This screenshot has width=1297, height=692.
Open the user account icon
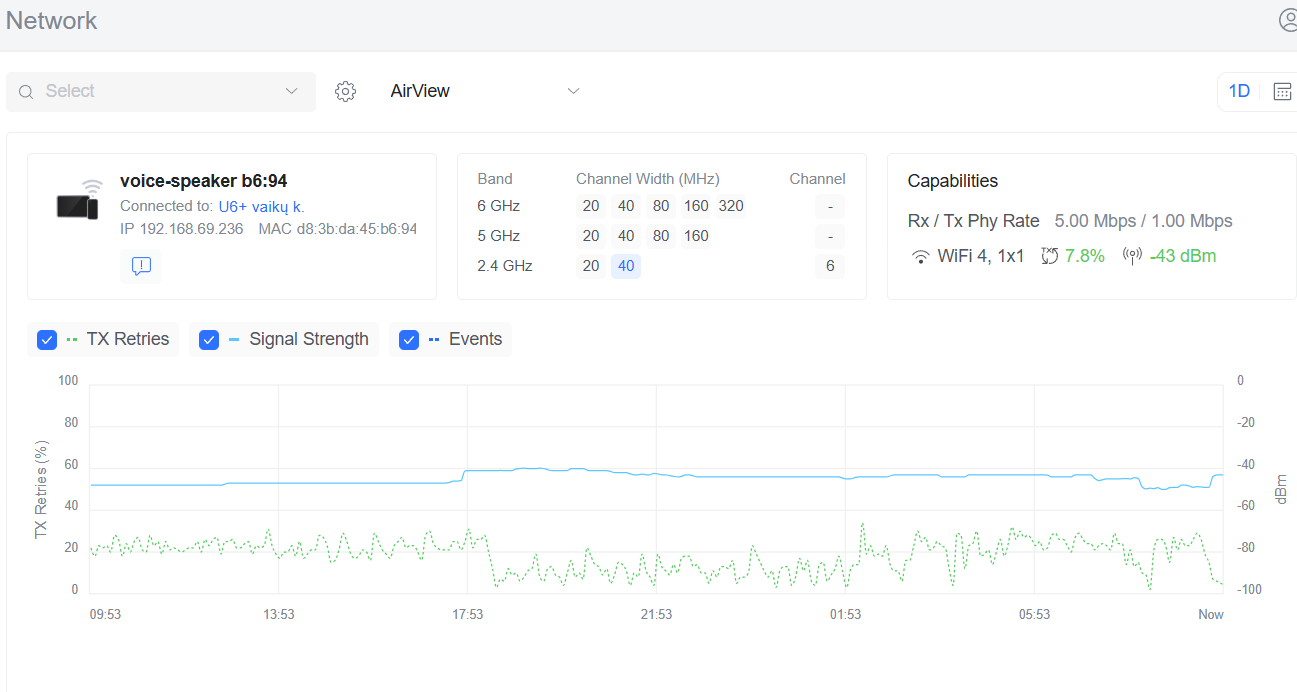click(1288, 20)
